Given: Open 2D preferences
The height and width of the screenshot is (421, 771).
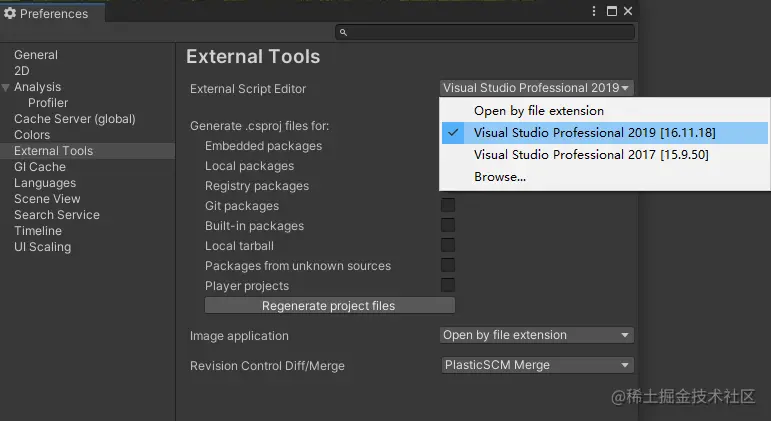Looking at the screenshot, I should coord(22,71).
